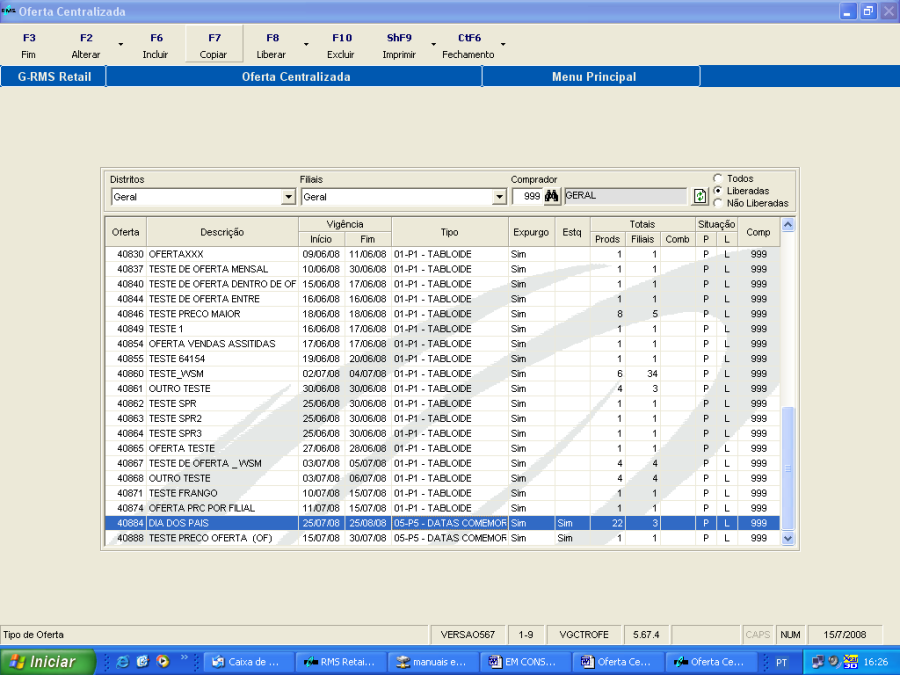Click F3 Fim toolbar button
Image resolution: width=900 pixels, height=675 pixels.
(x=29, y=45)
